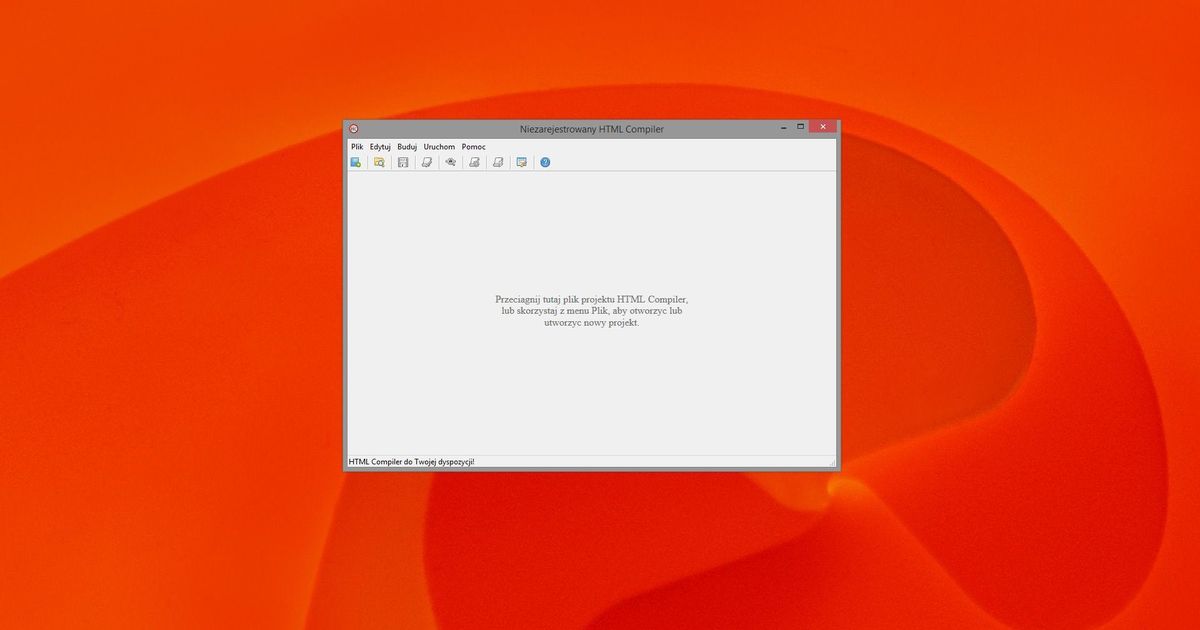Click the window title 'Niezarejestrowany HTML Compiler'
The image size is (1200, 630).
(x=592, y=129)
